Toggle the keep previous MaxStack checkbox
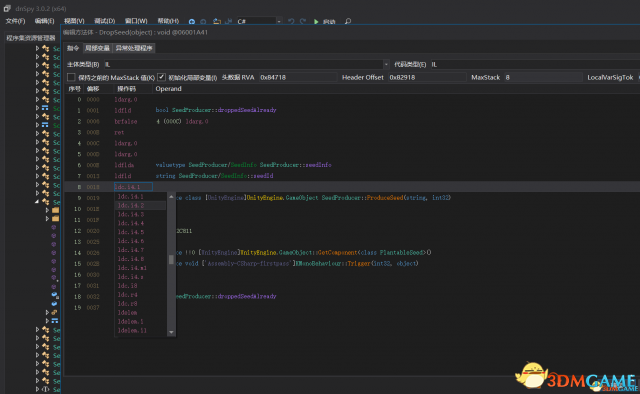Image resolution: width=640 pixels, height=394 pixels. pyautogui.click(x=71, y=77)
